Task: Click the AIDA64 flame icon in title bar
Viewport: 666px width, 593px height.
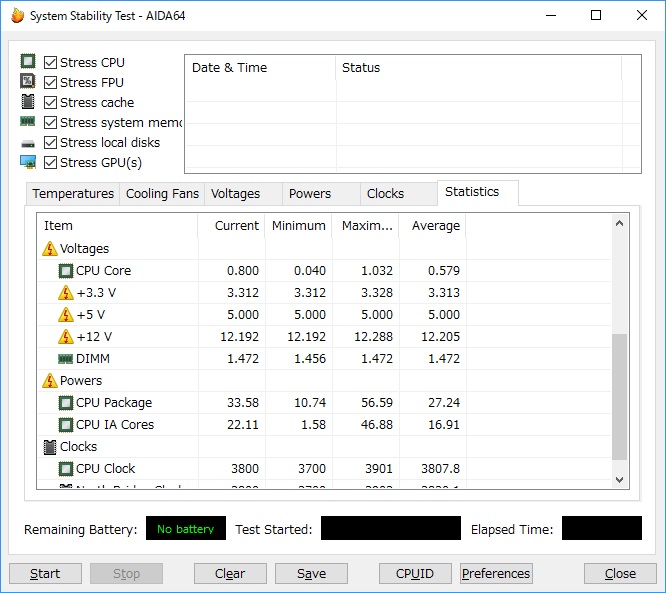Action: [x=16, y=16]
